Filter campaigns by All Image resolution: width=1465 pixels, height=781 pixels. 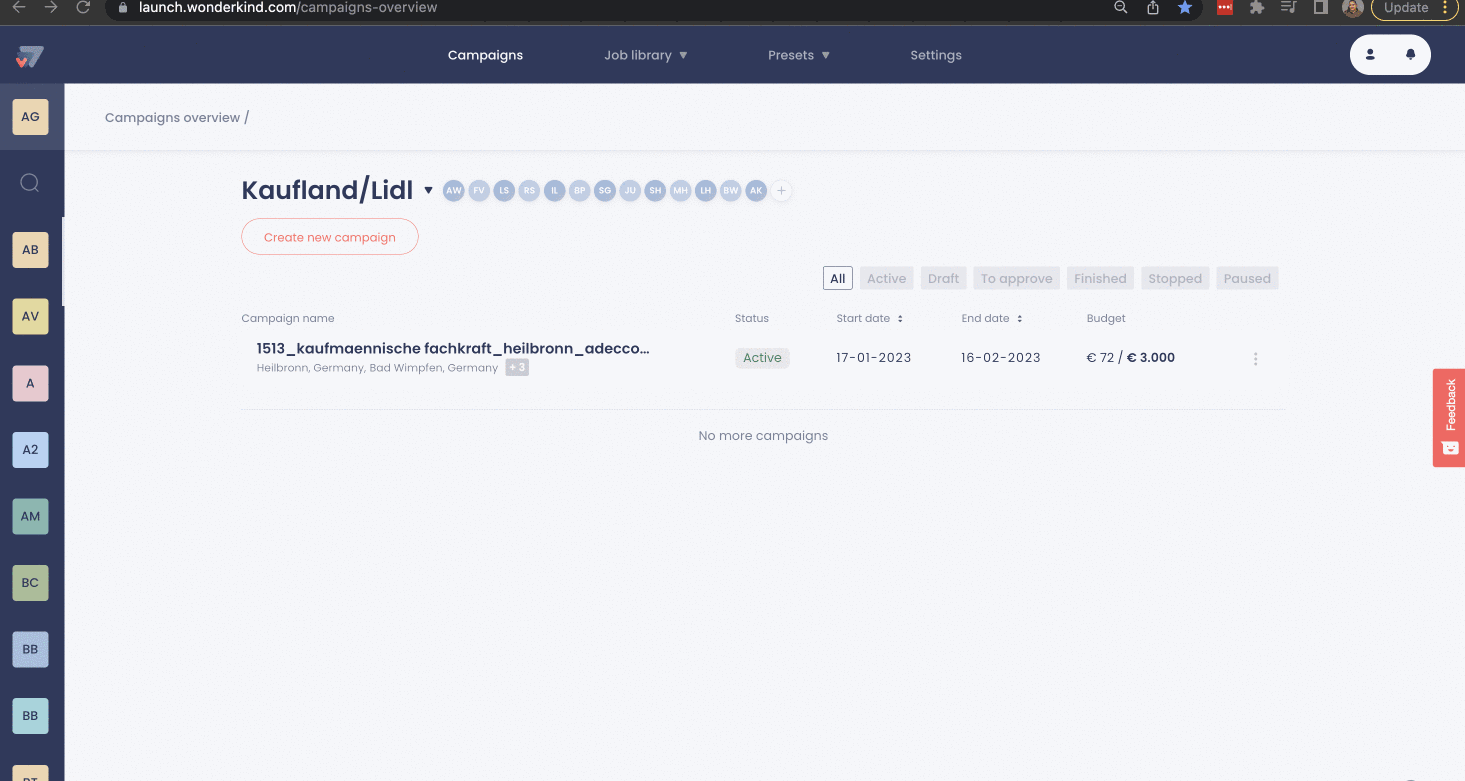838,279
